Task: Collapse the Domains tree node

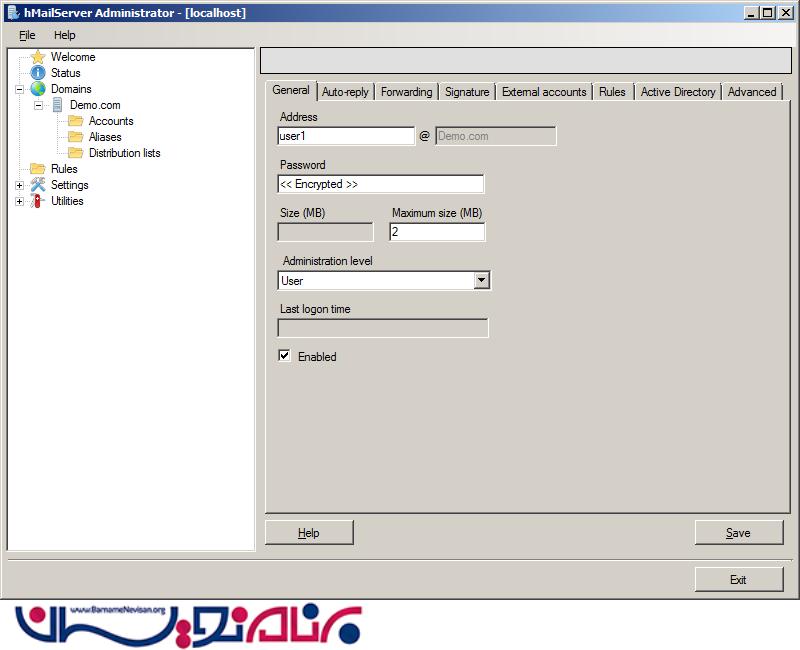Action: click(x=19, y=89)
